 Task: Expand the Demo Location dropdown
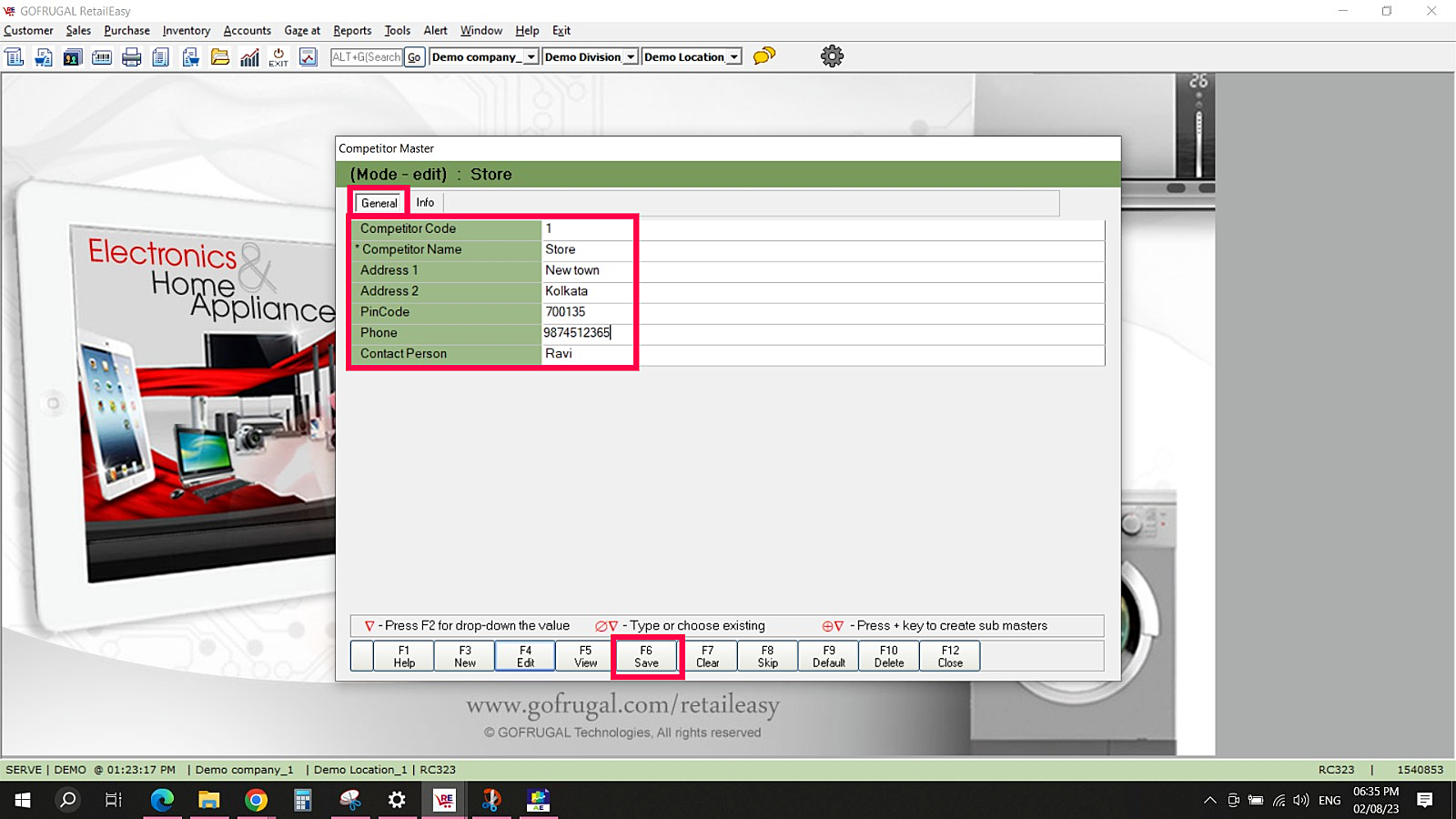pos(733,56)
